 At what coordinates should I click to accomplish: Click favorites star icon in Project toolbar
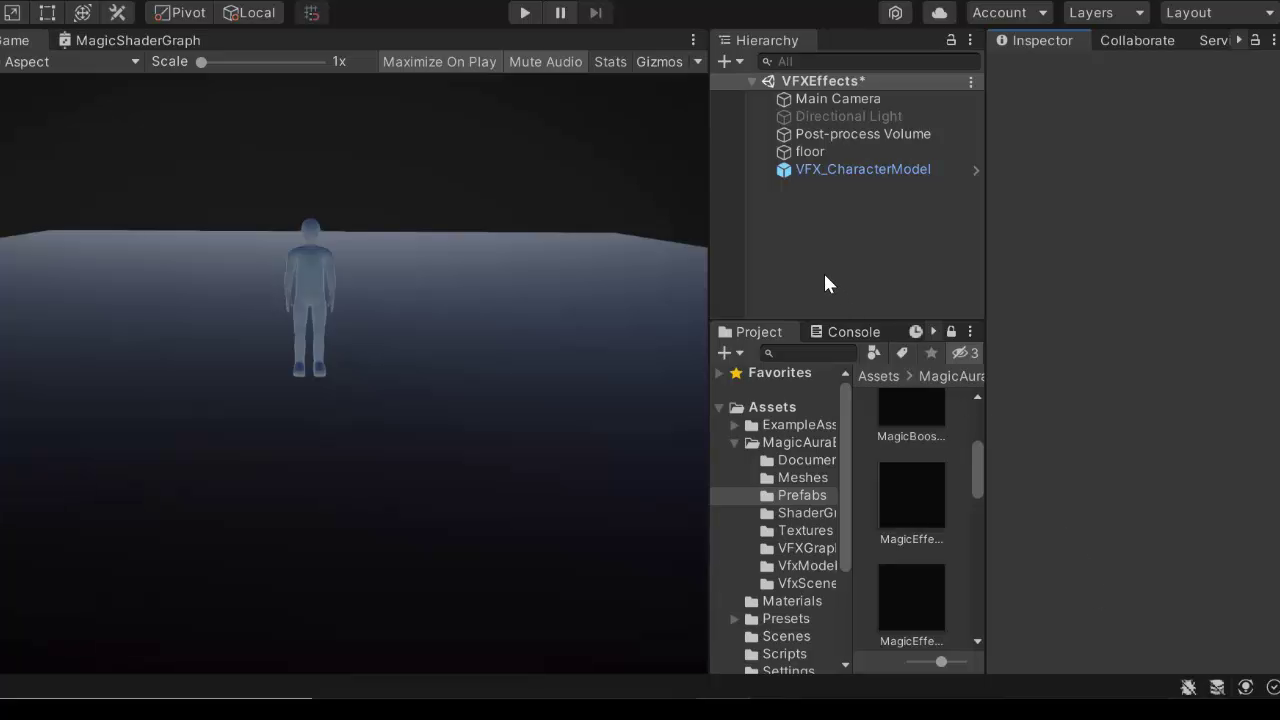(x=931, y=353)
